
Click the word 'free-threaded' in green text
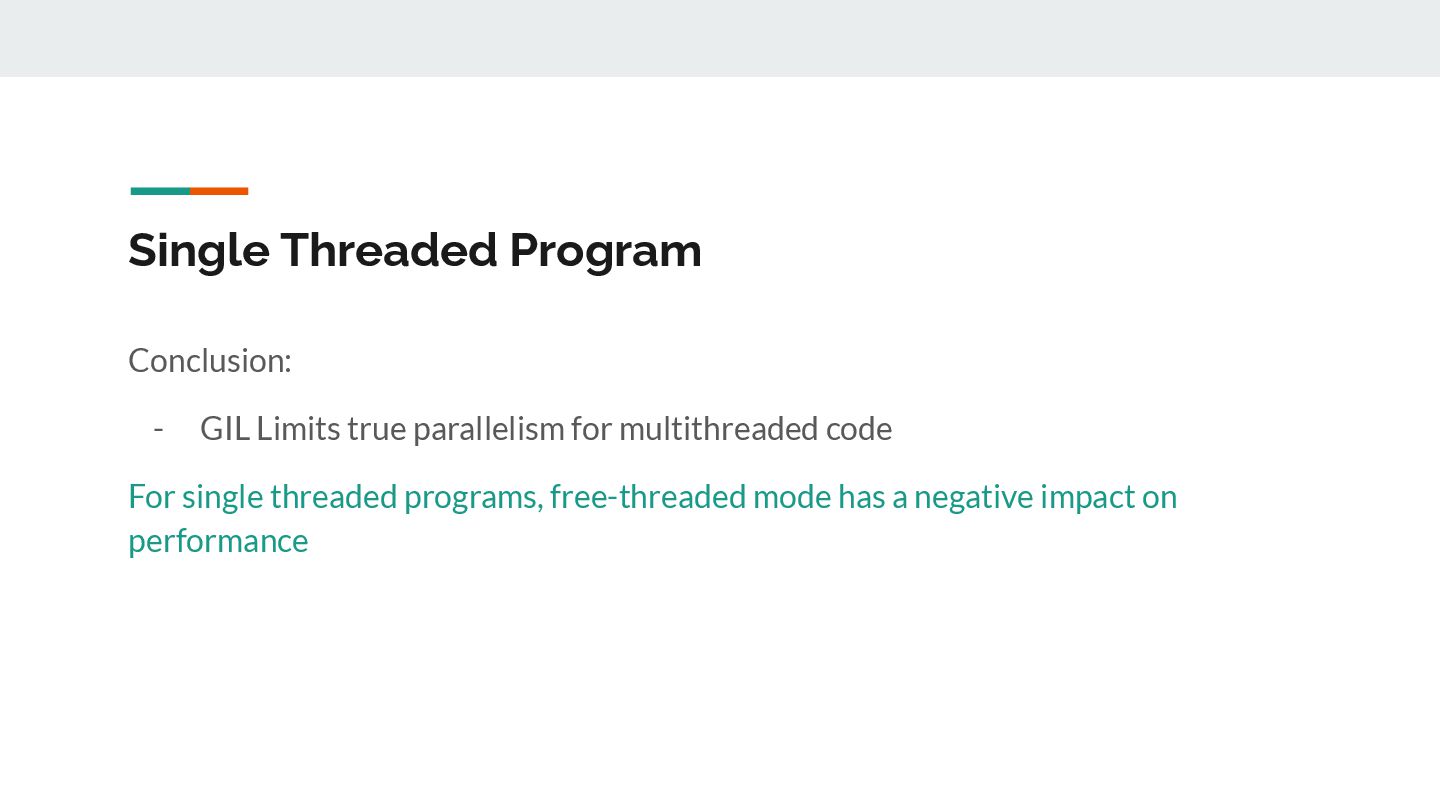[x=647, y=496]
